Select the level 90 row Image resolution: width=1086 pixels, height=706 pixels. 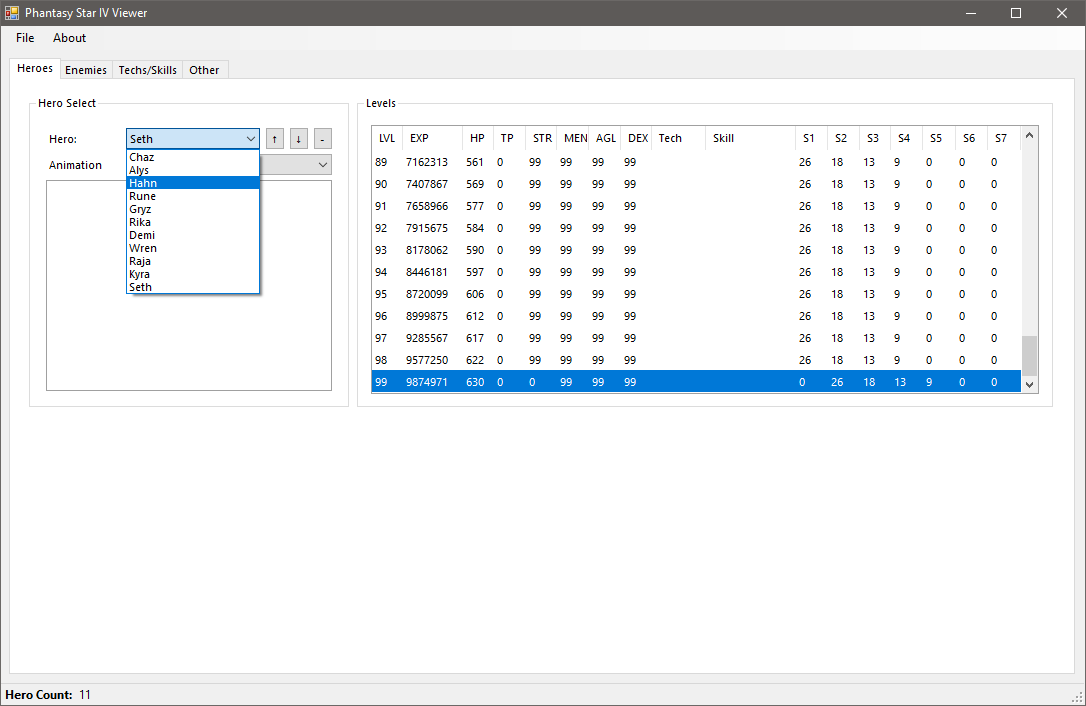696,184
